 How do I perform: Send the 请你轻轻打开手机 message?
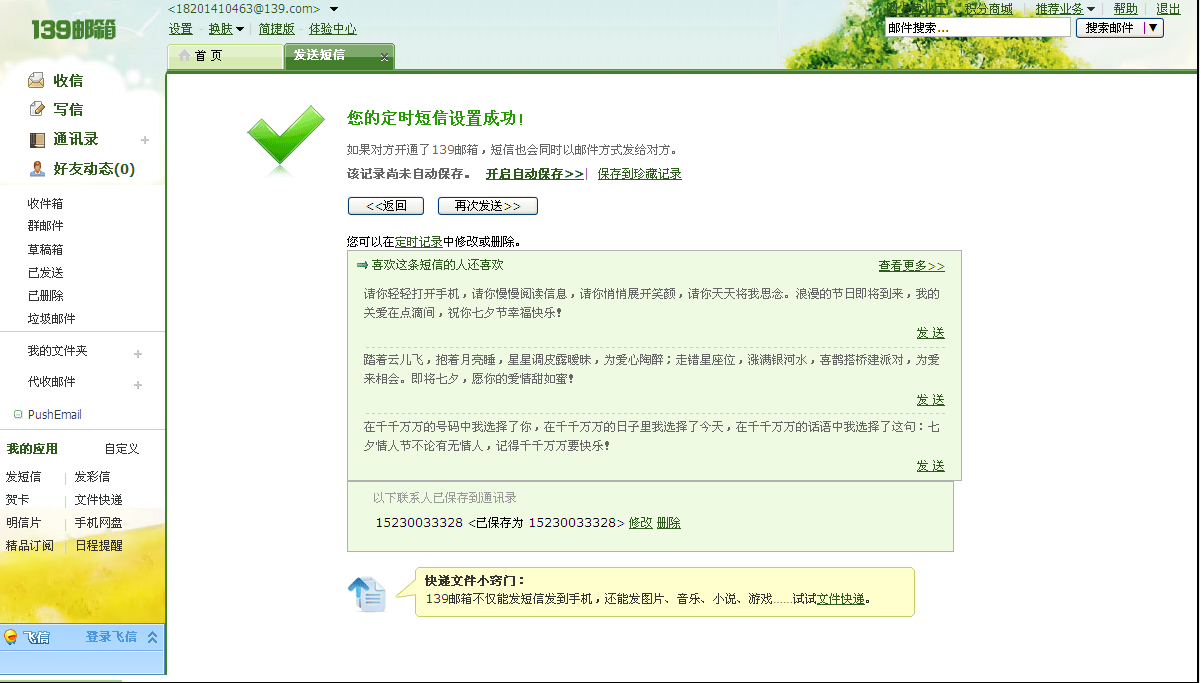pyautogui.click(x=931, y=333)
